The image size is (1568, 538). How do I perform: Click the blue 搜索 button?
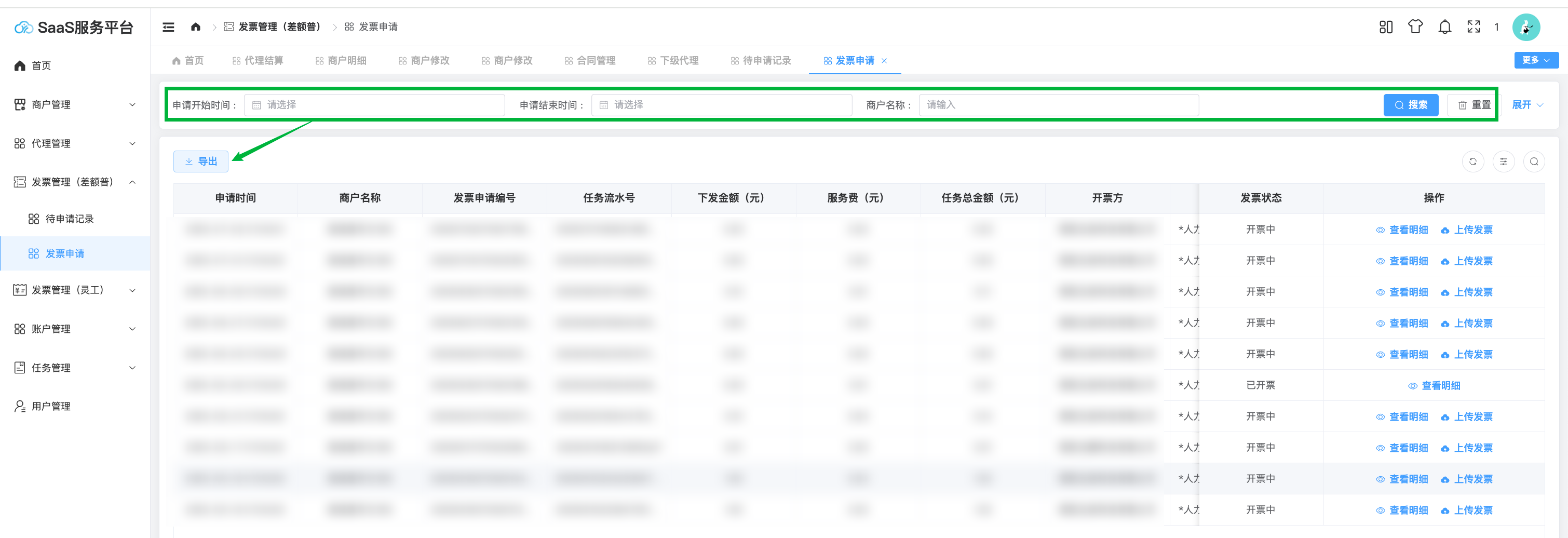click(x=1410, y=105)
